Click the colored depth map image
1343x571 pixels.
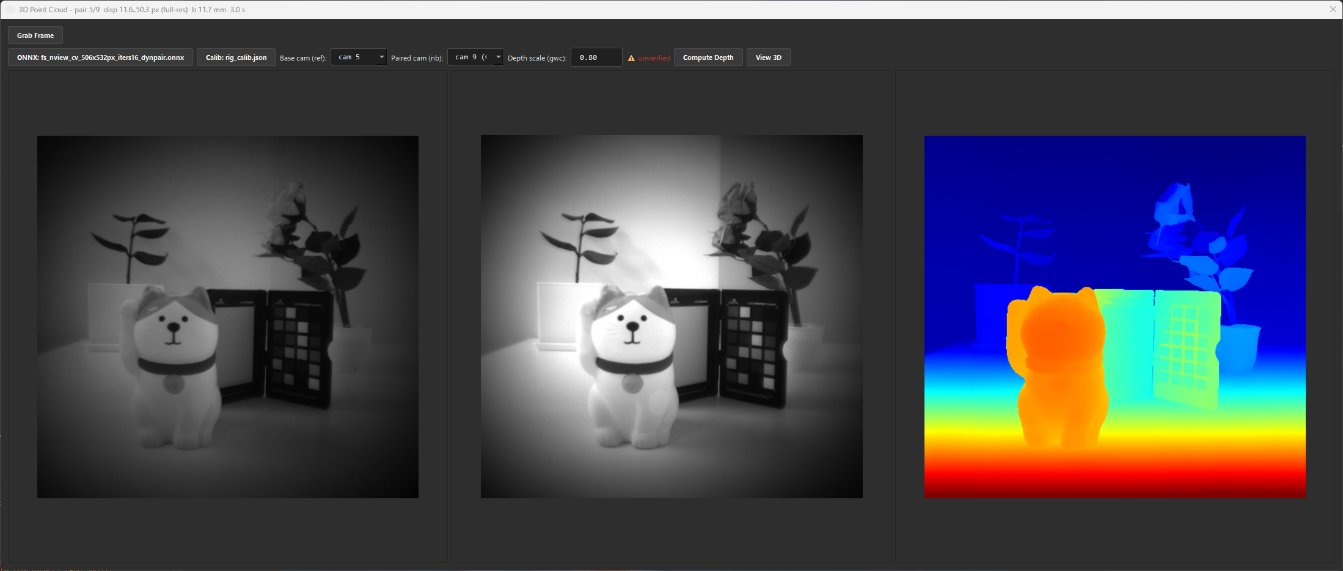pos(1115,317)
